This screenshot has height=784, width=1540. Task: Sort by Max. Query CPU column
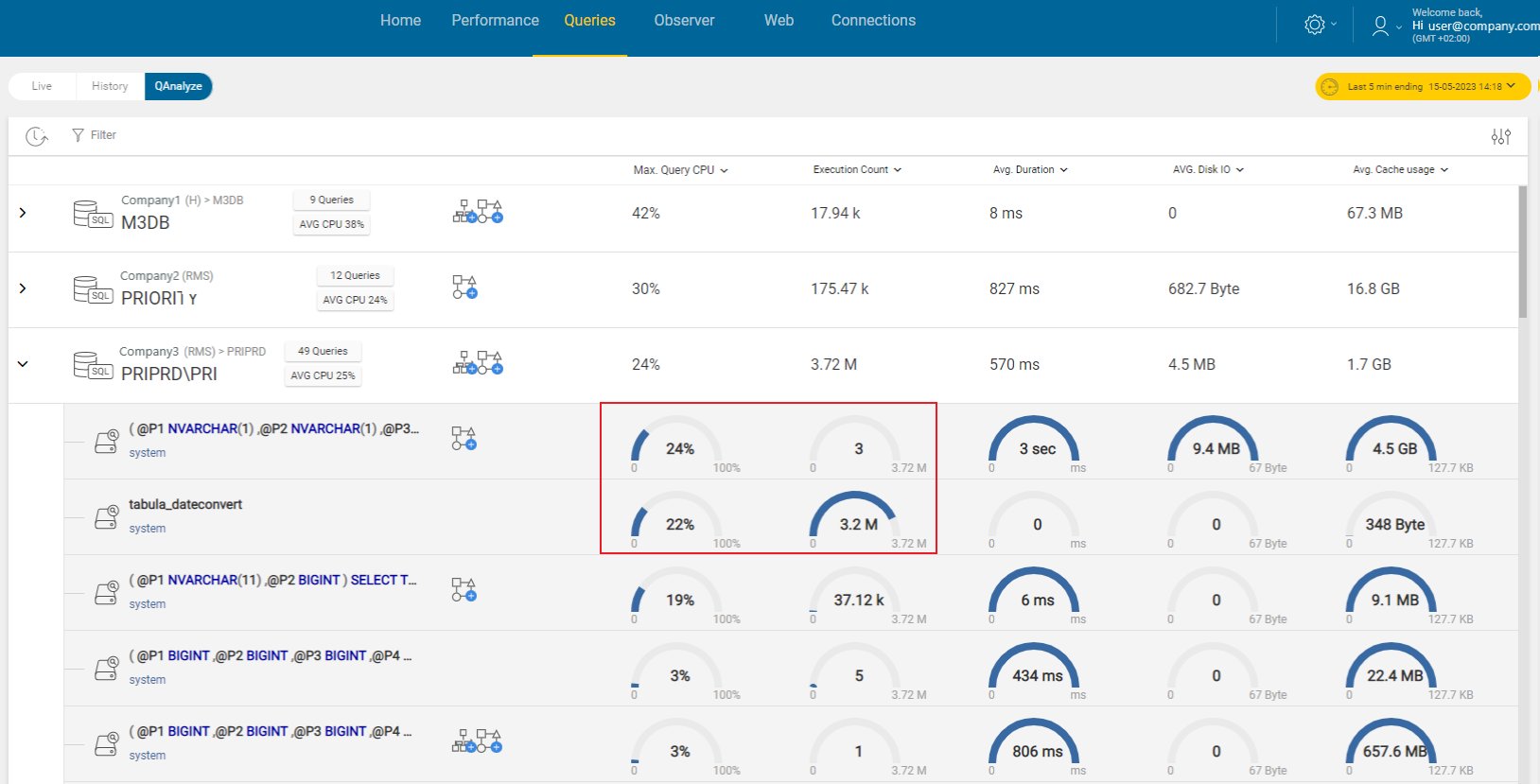pyautogui.click(x=680, y=170)
